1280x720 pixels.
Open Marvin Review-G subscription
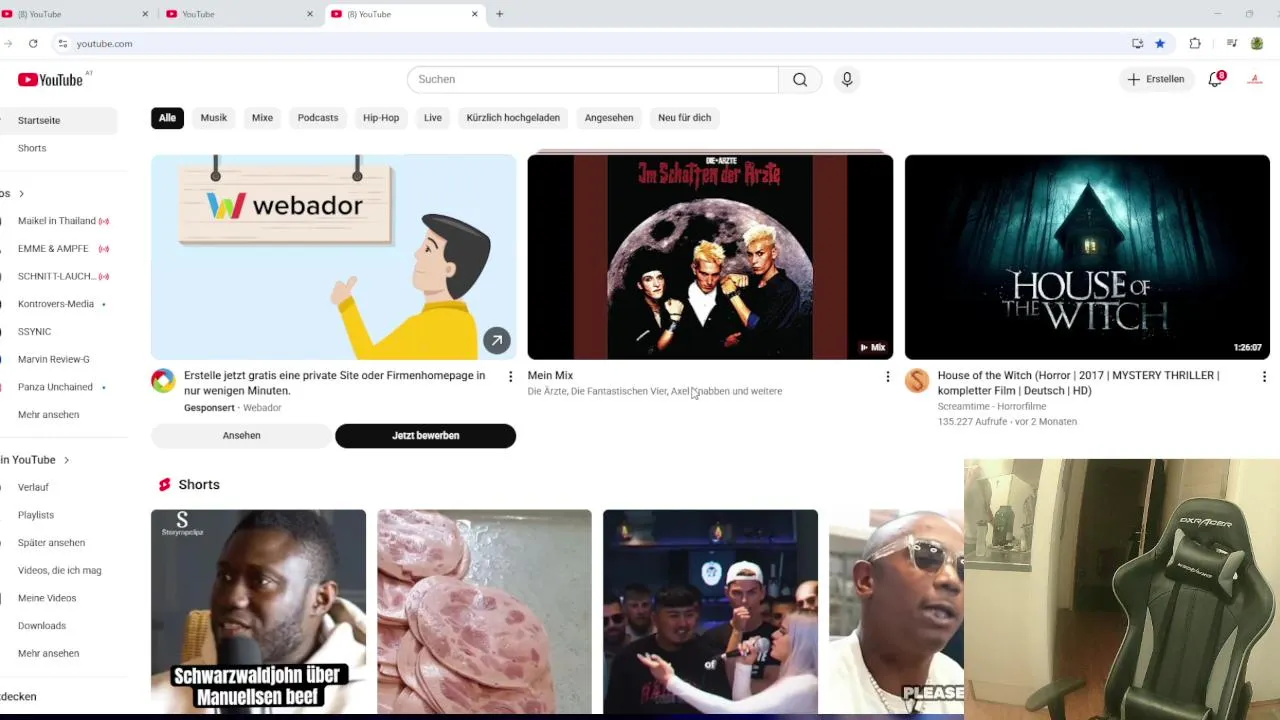click(58, 359)
